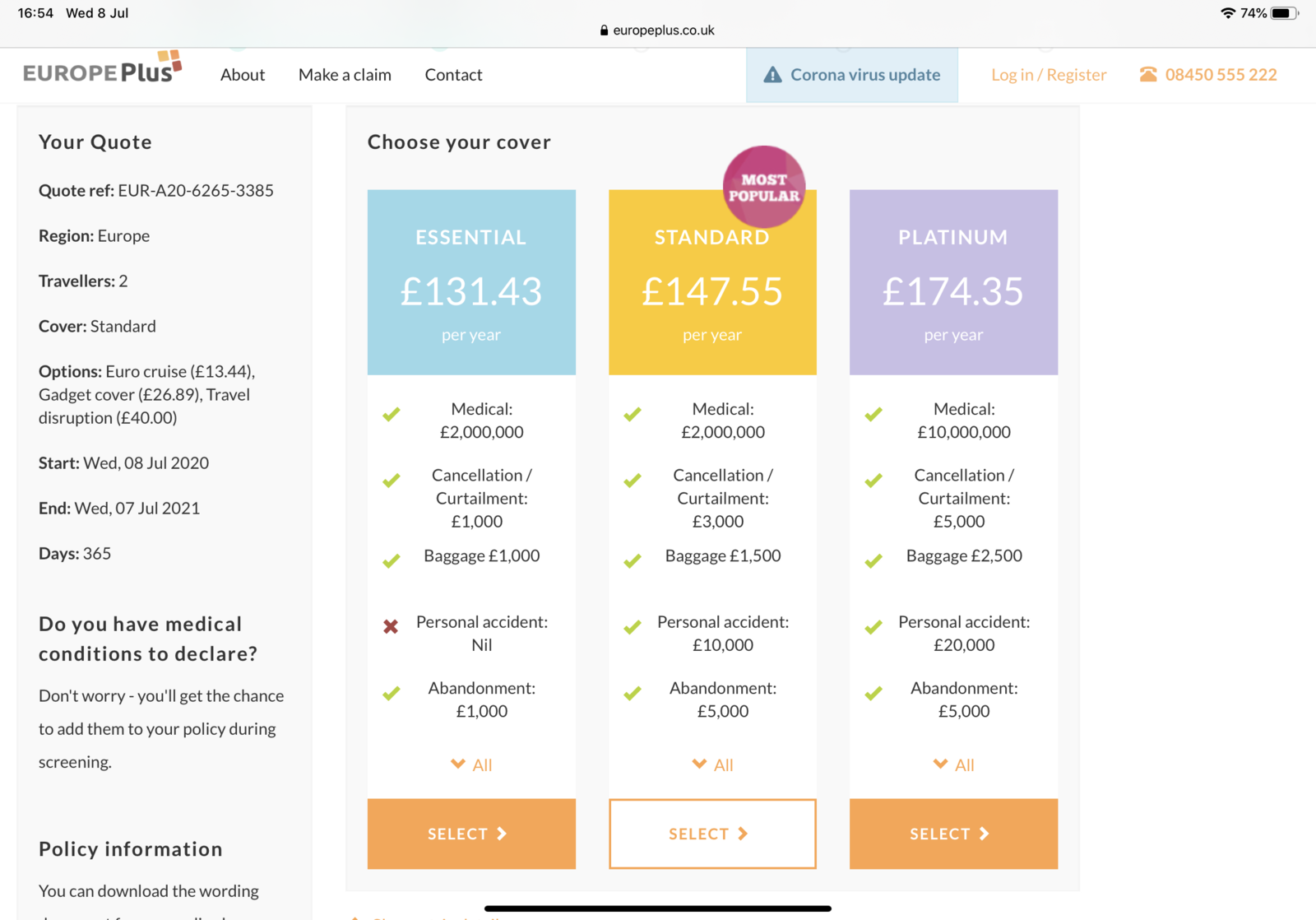
Task: Click the warning triangle icon
Action: click(772, 75)
